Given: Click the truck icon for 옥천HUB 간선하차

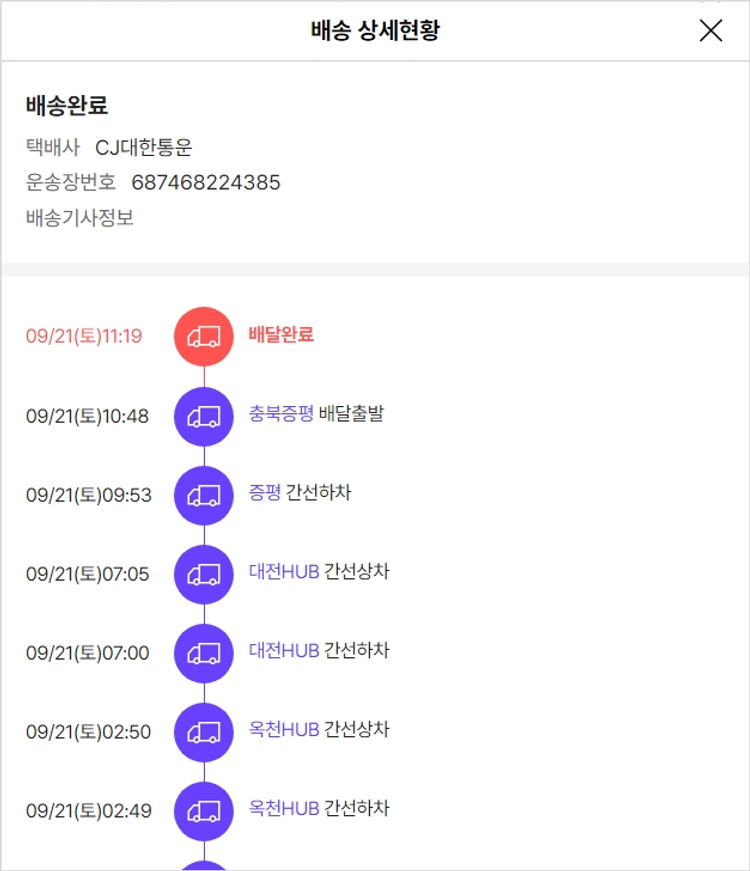Looking at the screenshot, I should coord(204,810).
